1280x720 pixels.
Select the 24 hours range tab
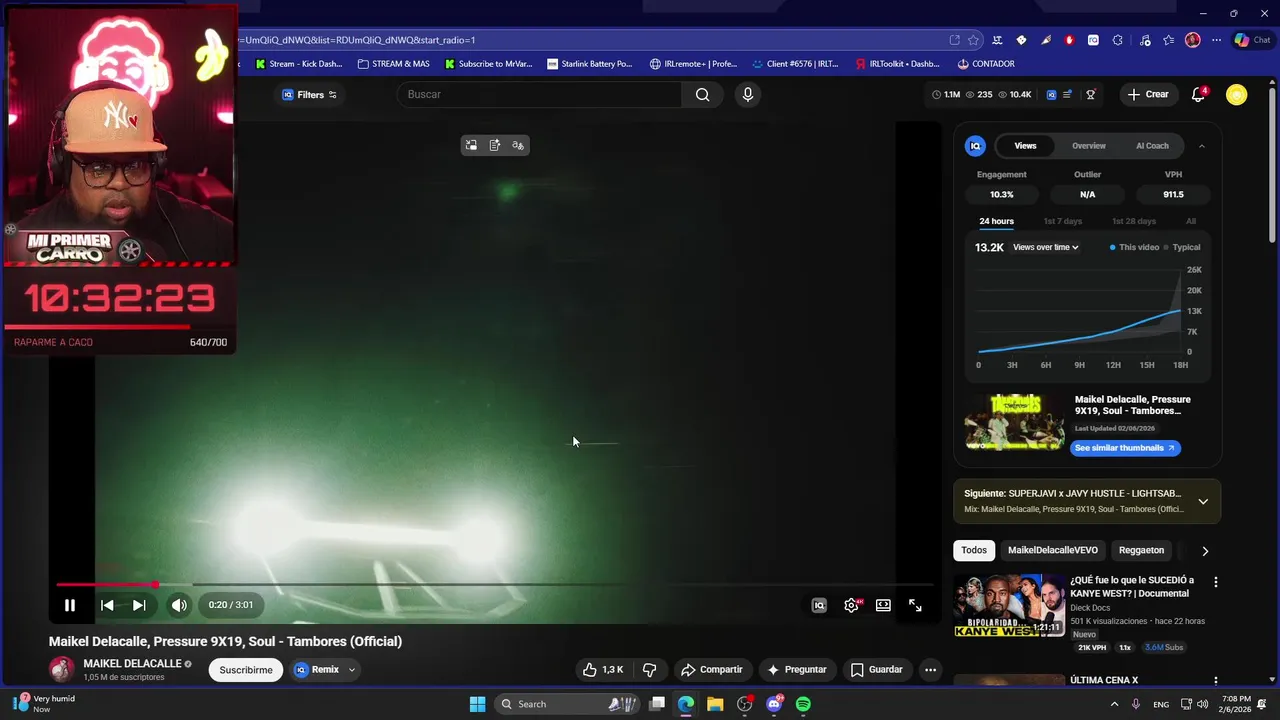click(996, 221)
